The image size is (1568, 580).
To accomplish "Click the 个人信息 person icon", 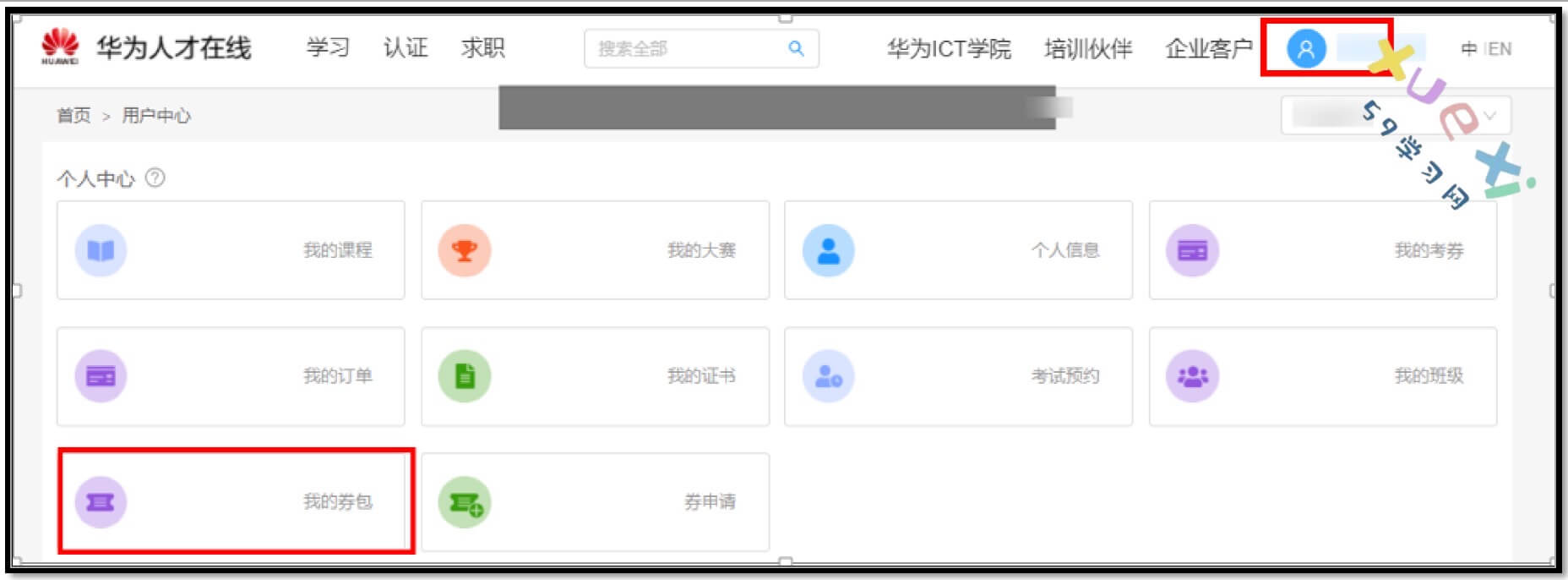I will pyautogui.click(x=828, y=250).
